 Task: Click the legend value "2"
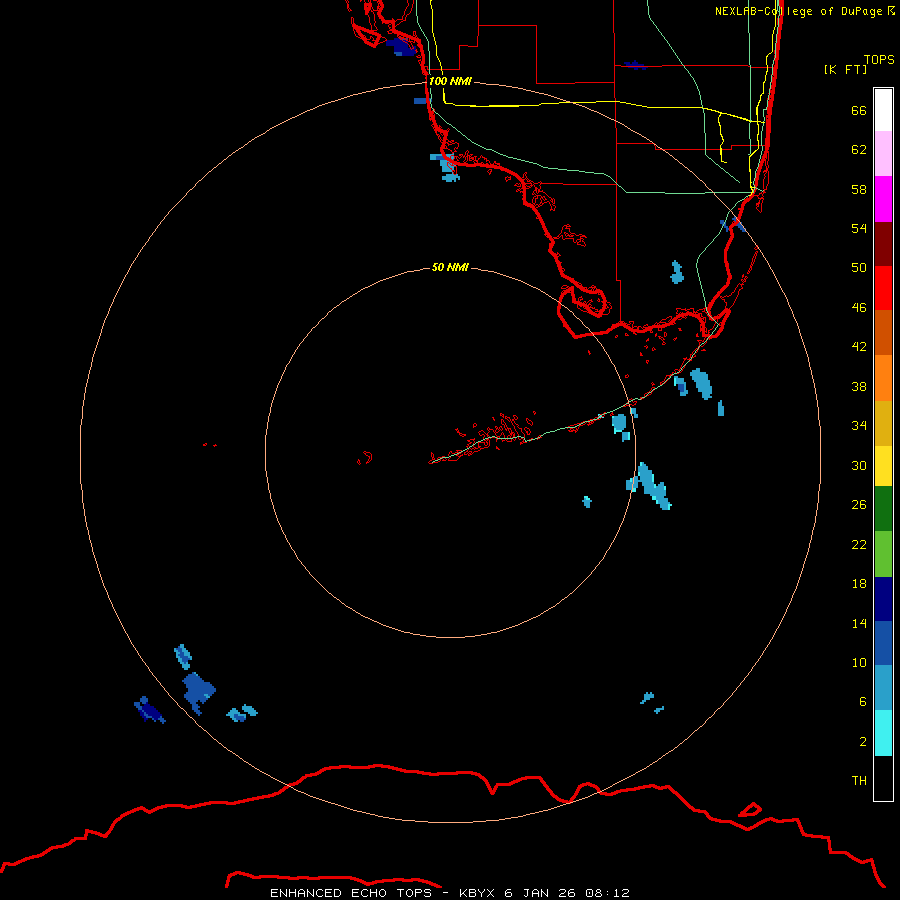click(862, 742)
